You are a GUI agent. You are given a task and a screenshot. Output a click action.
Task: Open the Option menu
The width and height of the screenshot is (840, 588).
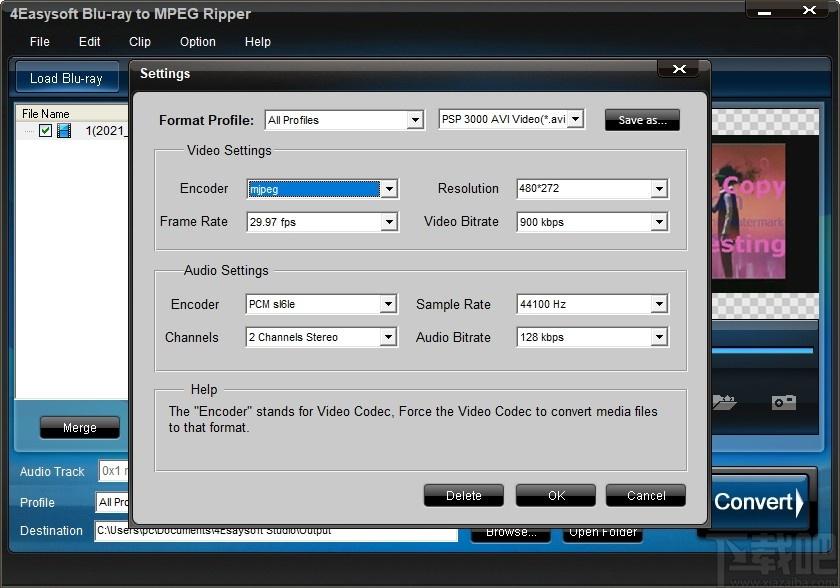tap(198, 42)
